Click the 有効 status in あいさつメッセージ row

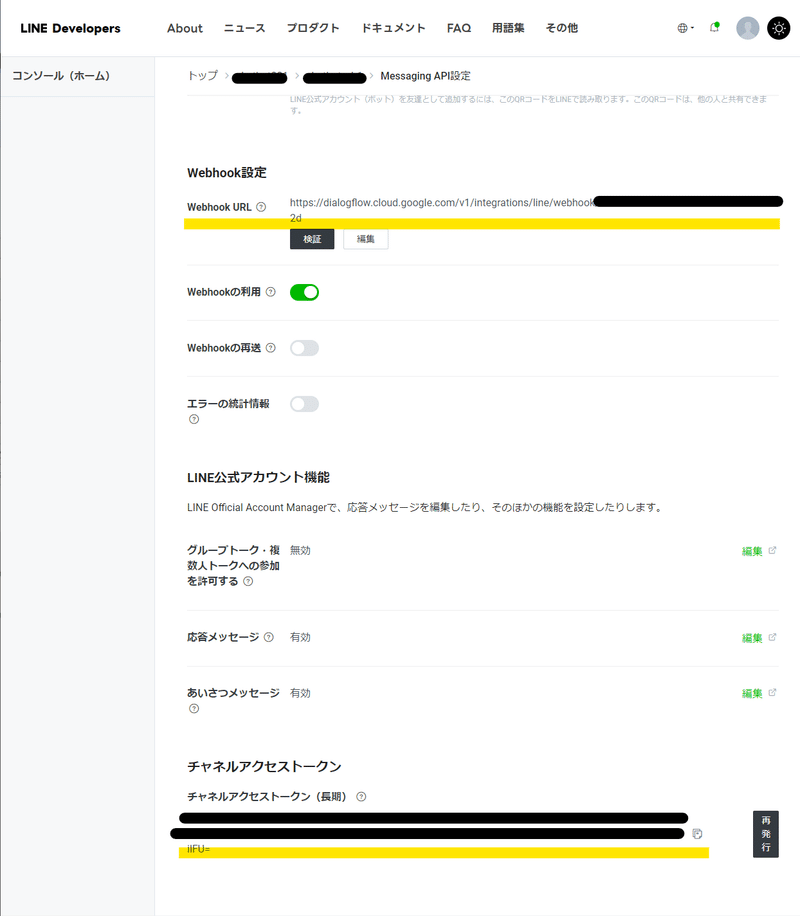click(300, 693)
